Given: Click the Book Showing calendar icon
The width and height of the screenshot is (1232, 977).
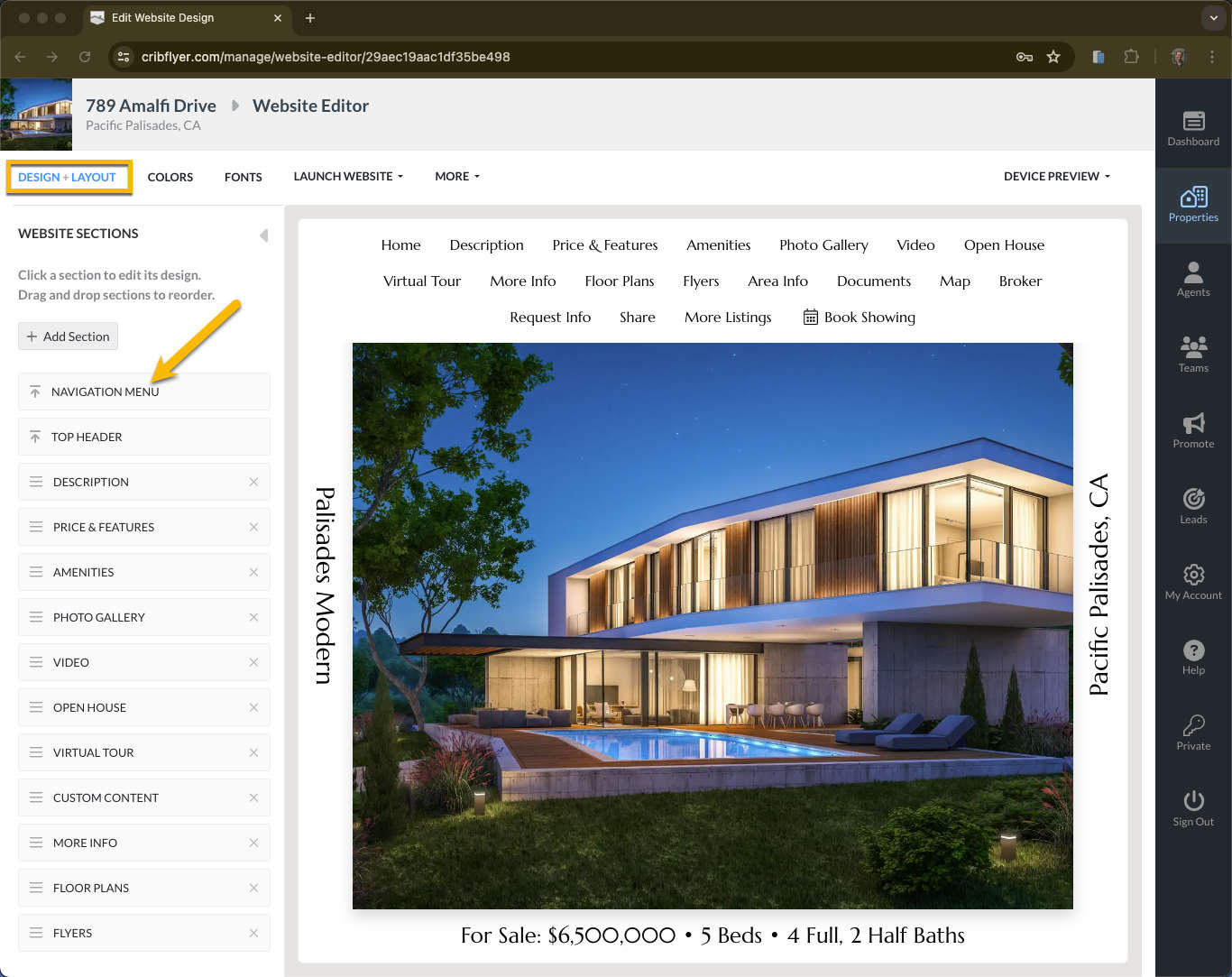Looking at the screenshot, I should (x=811, y=317).
